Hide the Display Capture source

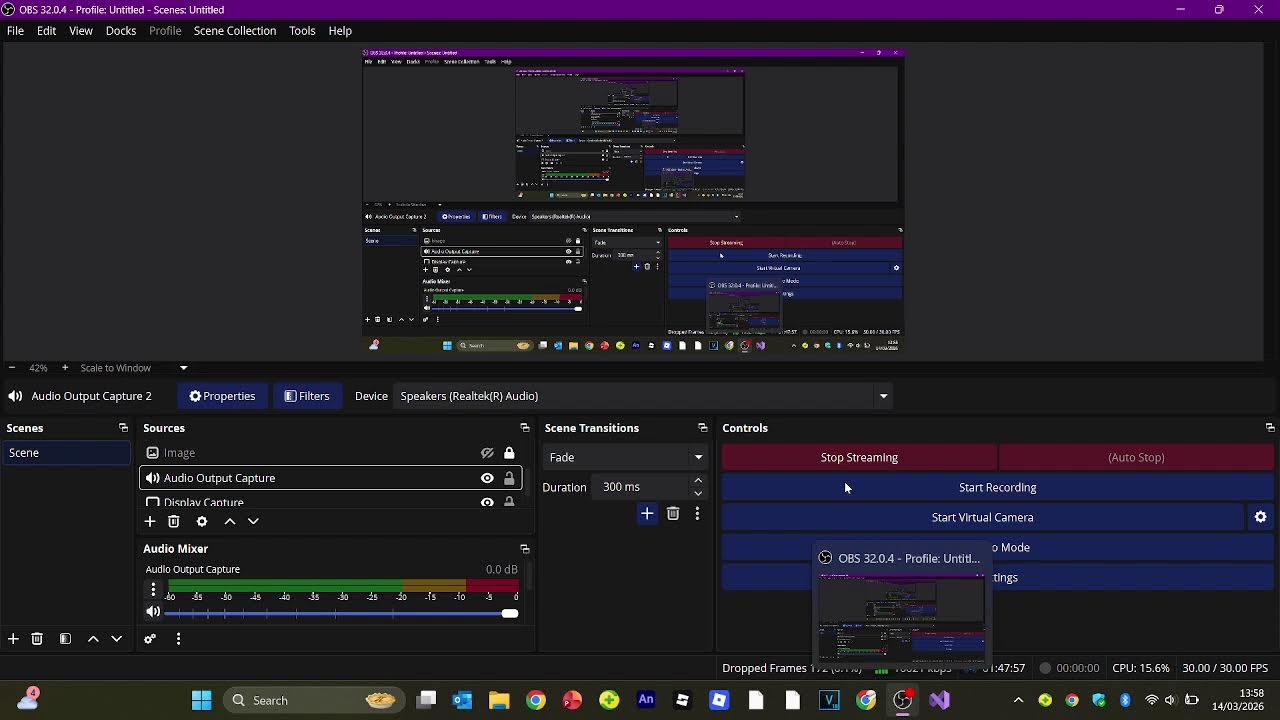pos(487,502)
